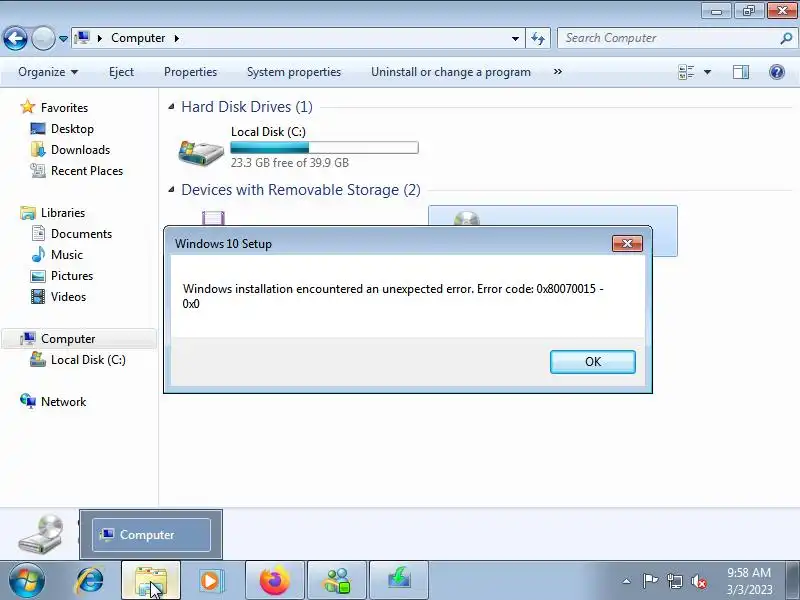Screen dimensions: 800x600
Task: Select the highlighted DVD drive item
Action: (553, 215)
